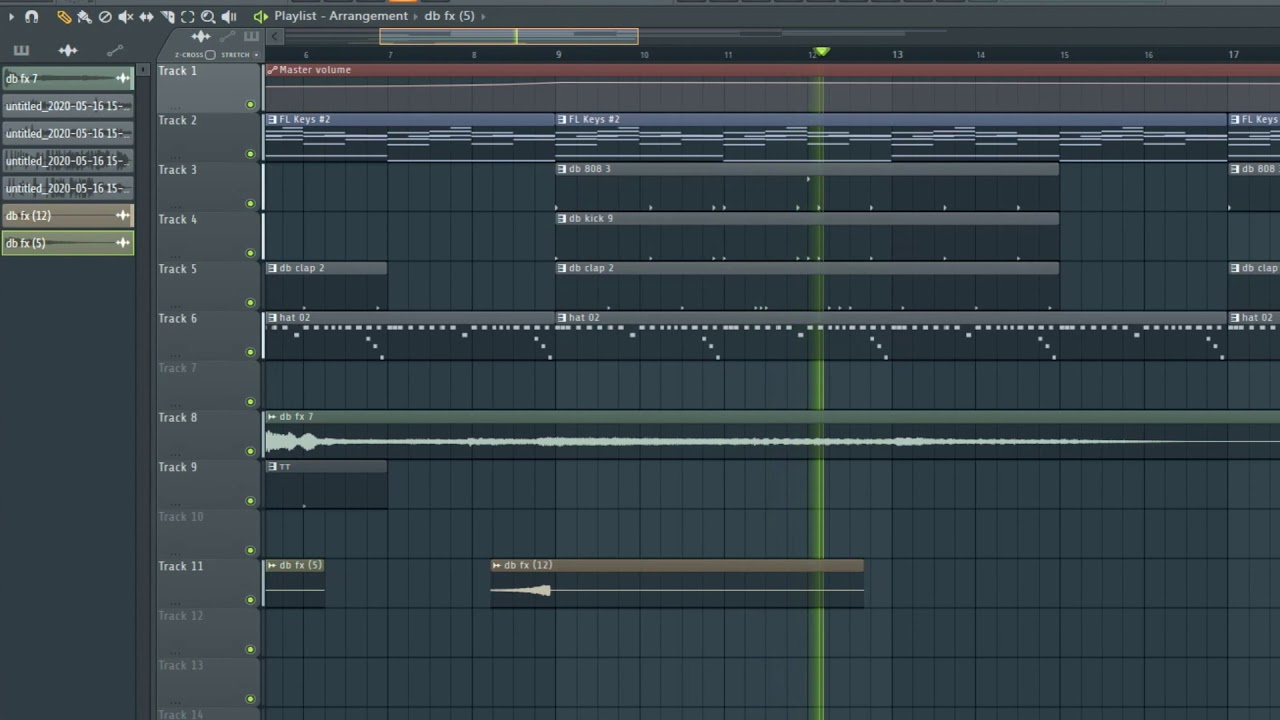The image size is (1280, 720).
Task: Mute Track 2 with its green dot
Action: [x=250, y=154]
